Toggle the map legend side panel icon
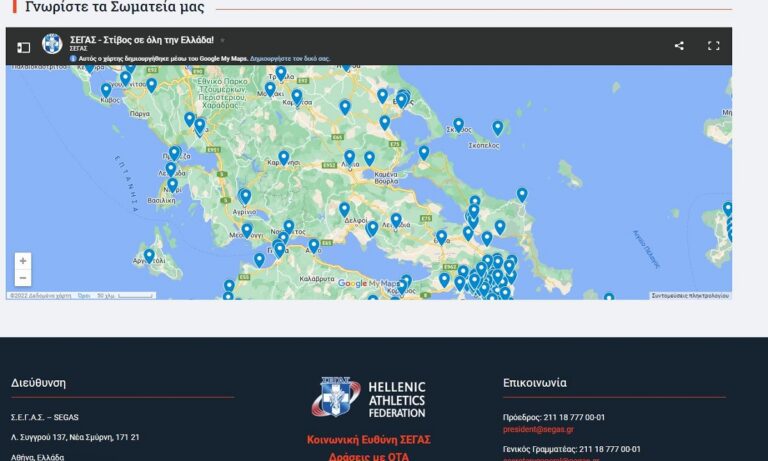 click(24, 47)
